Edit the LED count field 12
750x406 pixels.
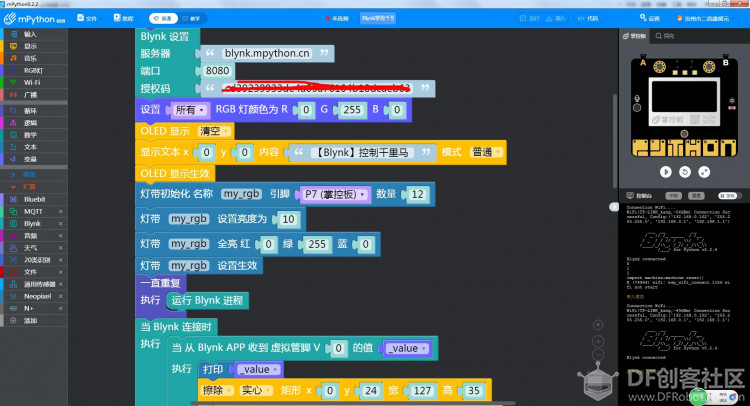(x=418, y=194)
